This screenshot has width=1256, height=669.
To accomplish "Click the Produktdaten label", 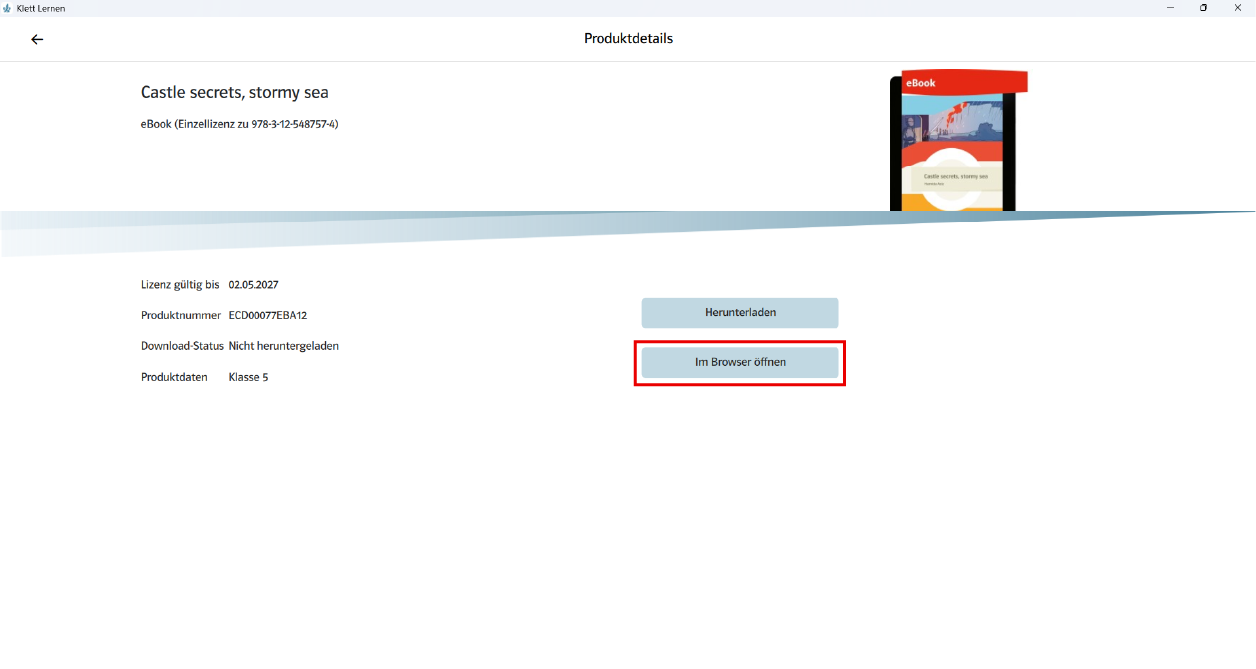I will point(174,377).
